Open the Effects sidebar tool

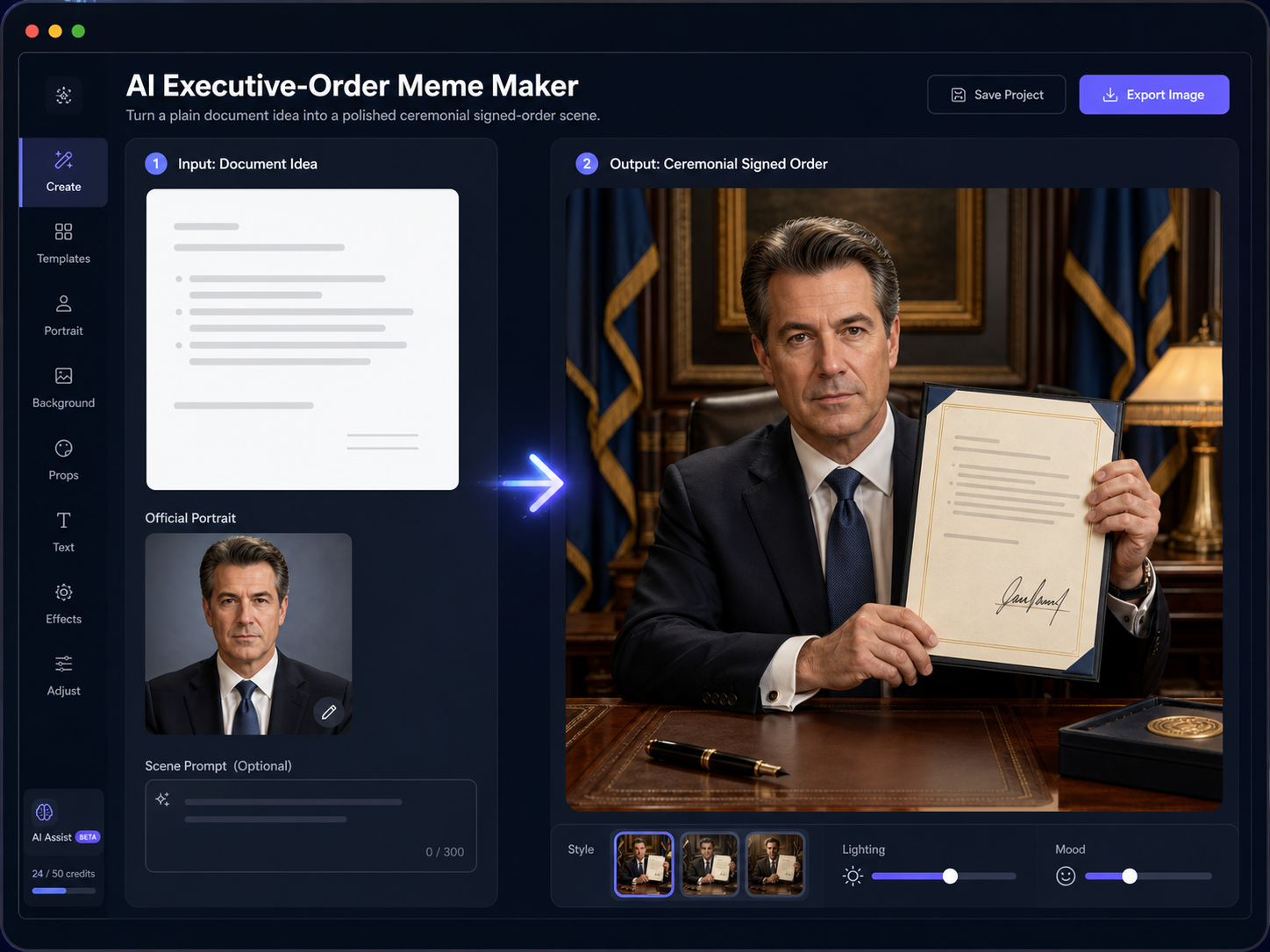click(x=63, y=604)
